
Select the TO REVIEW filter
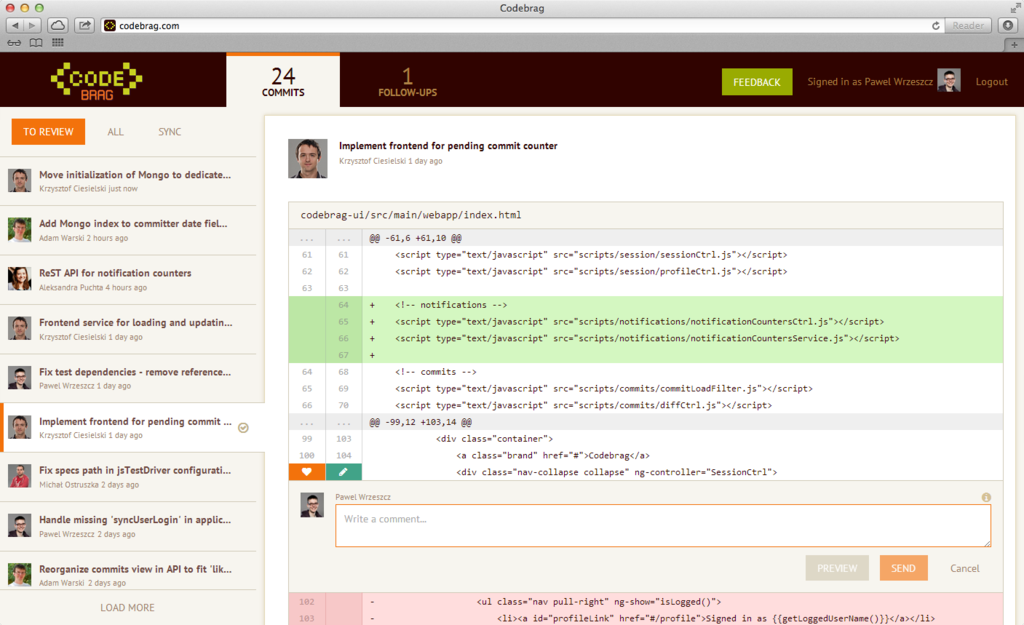pos(48,131)
